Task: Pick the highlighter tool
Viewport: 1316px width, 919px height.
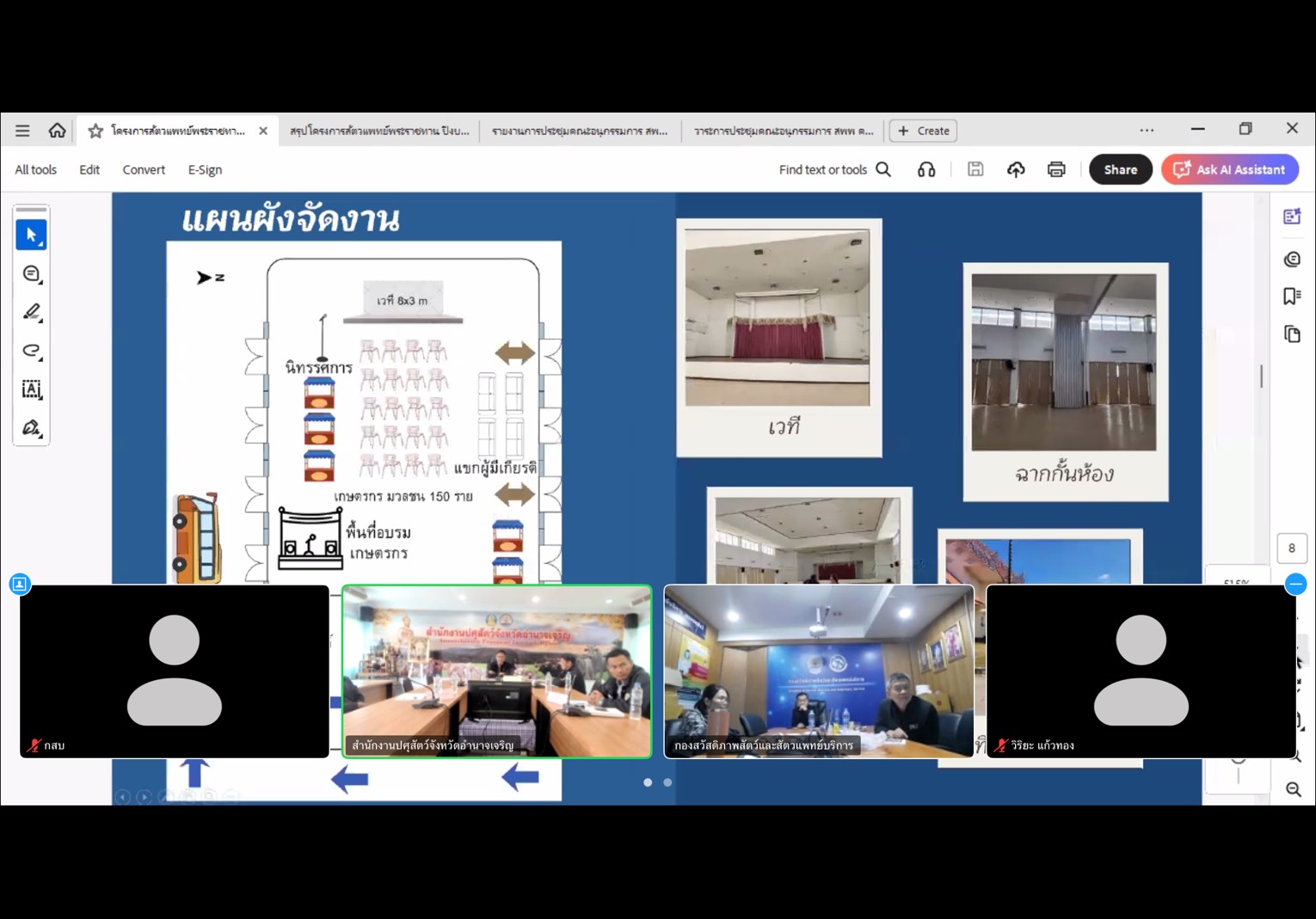Action: (31, 312)
